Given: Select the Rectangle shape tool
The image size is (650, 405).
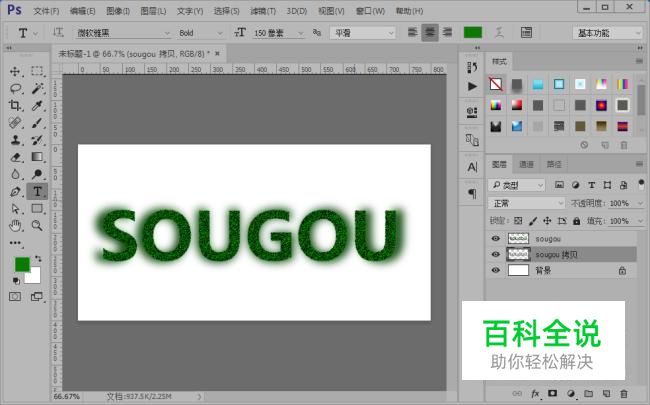Looking at the screenshot, I should [37, 208].
